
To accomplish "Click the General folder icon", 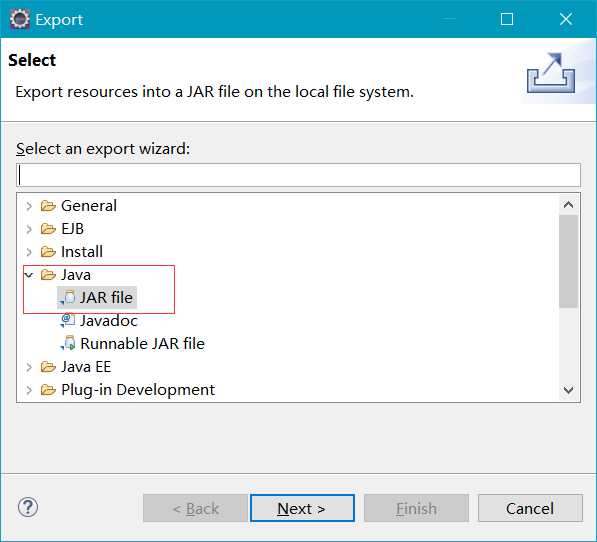I will coord(48,206).
